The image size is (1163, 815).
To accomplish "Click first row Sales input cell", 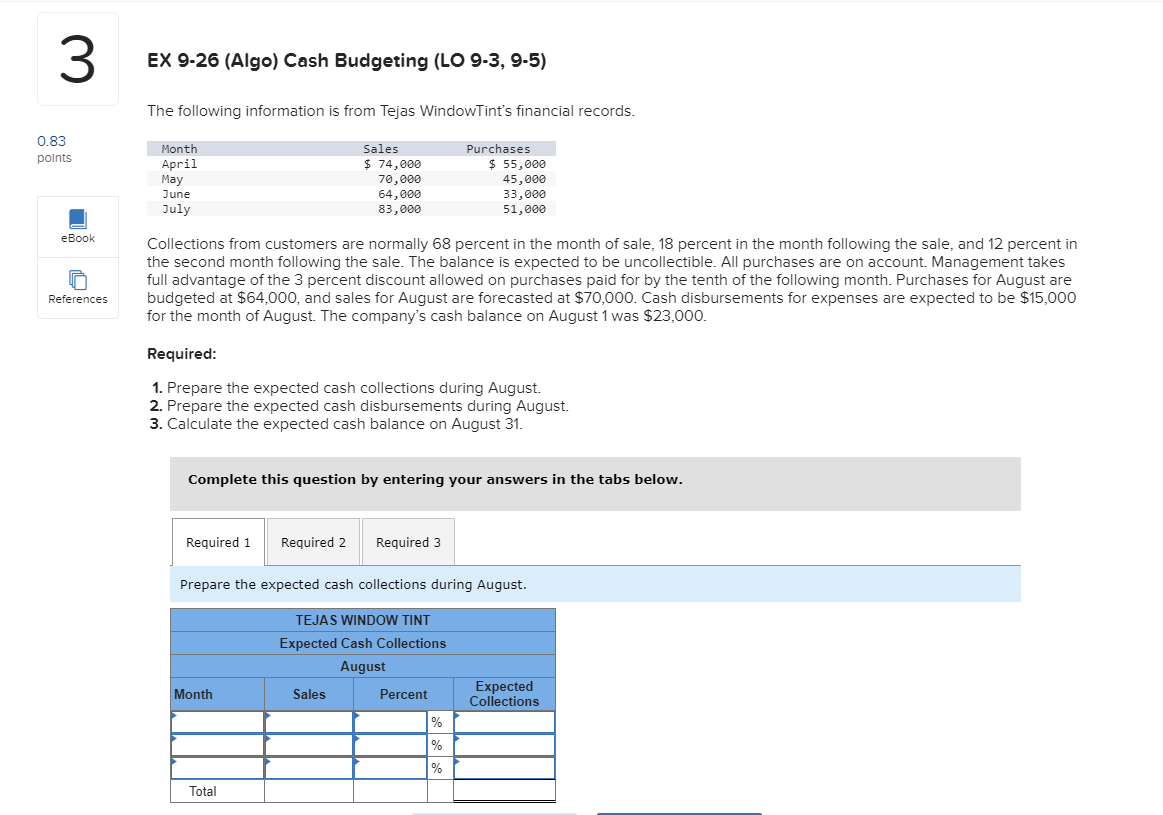I will 309,722.
